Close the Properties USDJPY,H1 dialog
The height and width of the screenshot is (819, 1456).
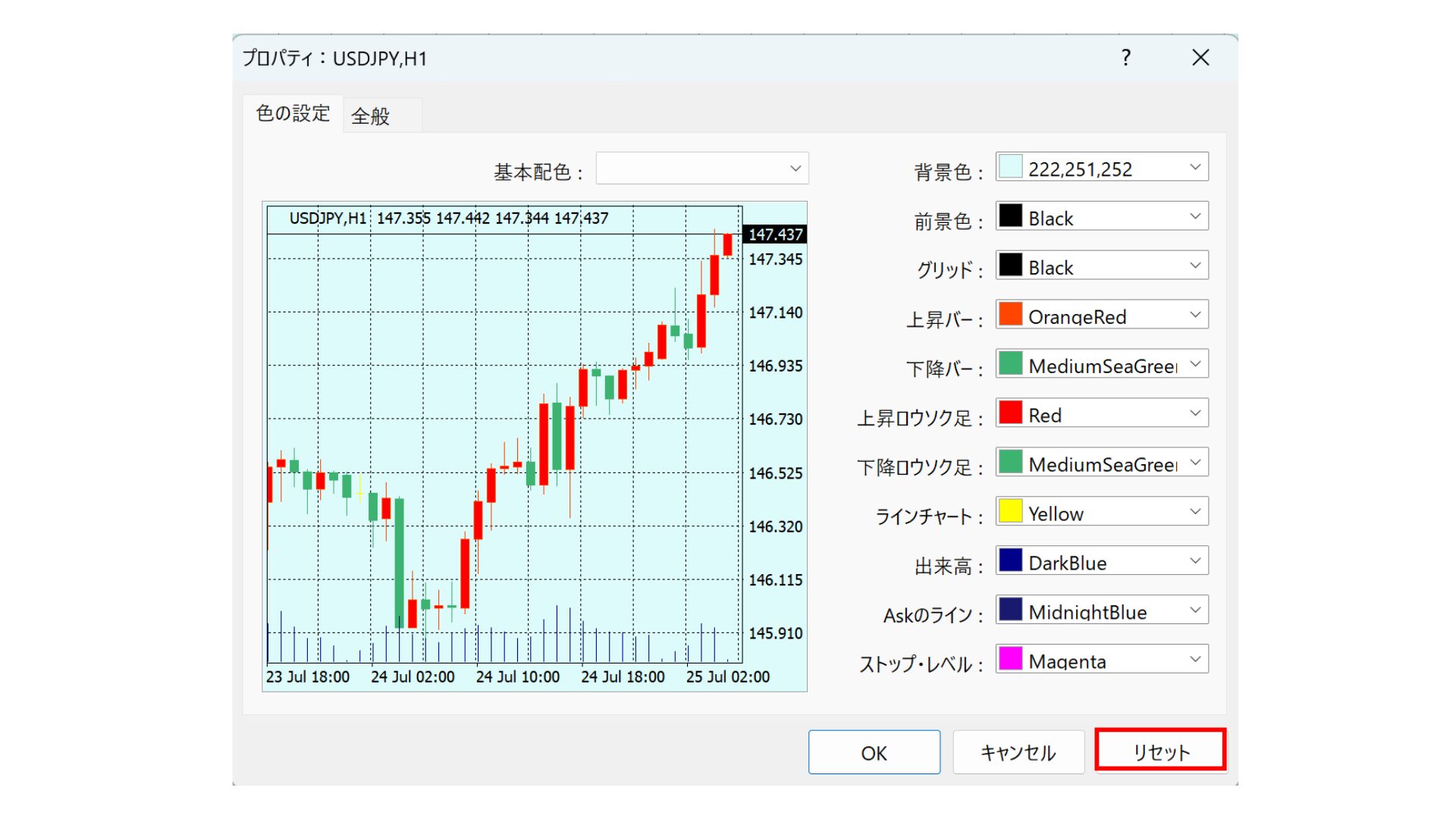(x=1200, y=58)
